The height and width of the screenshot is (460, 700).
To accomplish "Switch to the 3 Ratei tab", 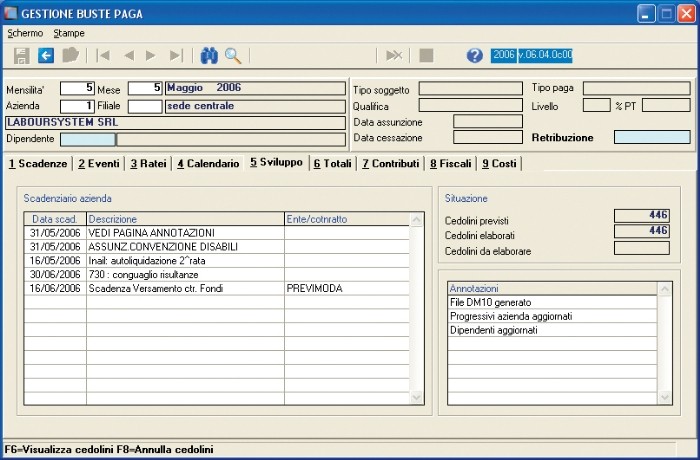I will pyautogui.click(x=148, y=164).
